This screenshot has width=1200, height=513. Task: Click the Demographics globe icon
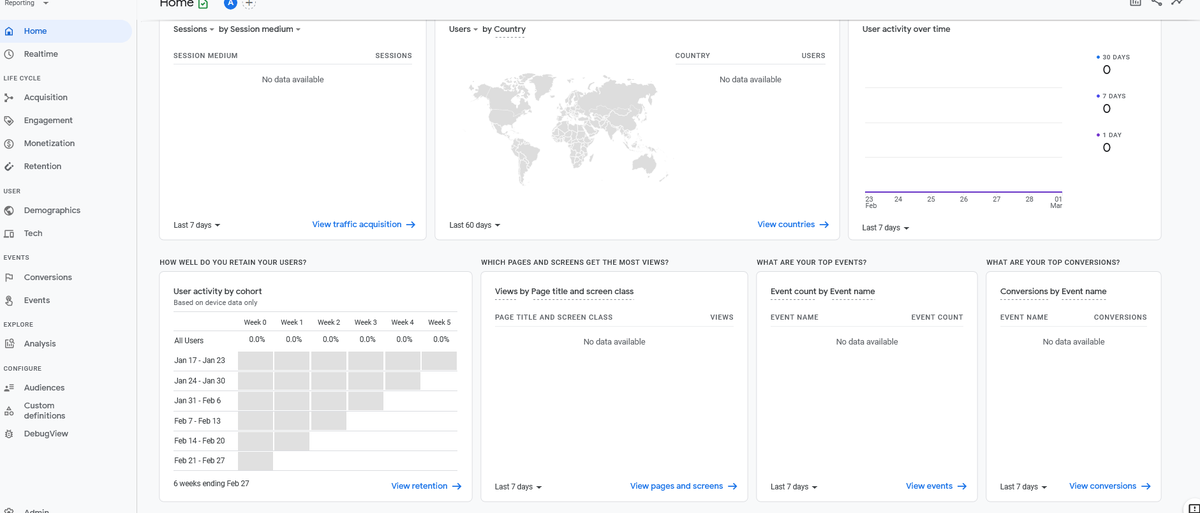pos(9,211)
